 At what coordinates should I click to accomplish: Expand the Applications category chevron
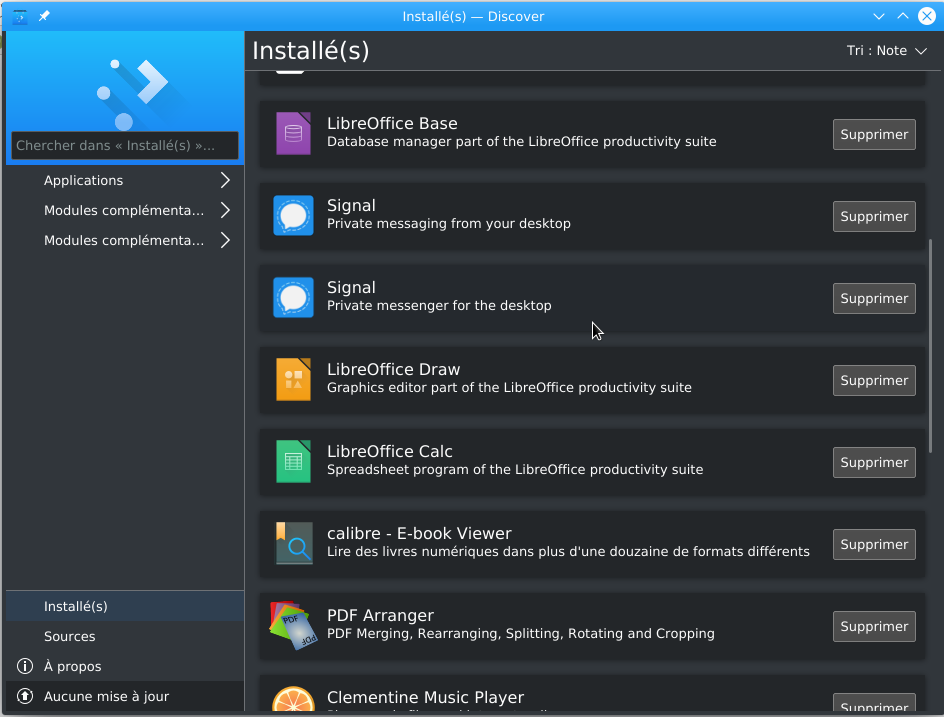coord(225,180)
